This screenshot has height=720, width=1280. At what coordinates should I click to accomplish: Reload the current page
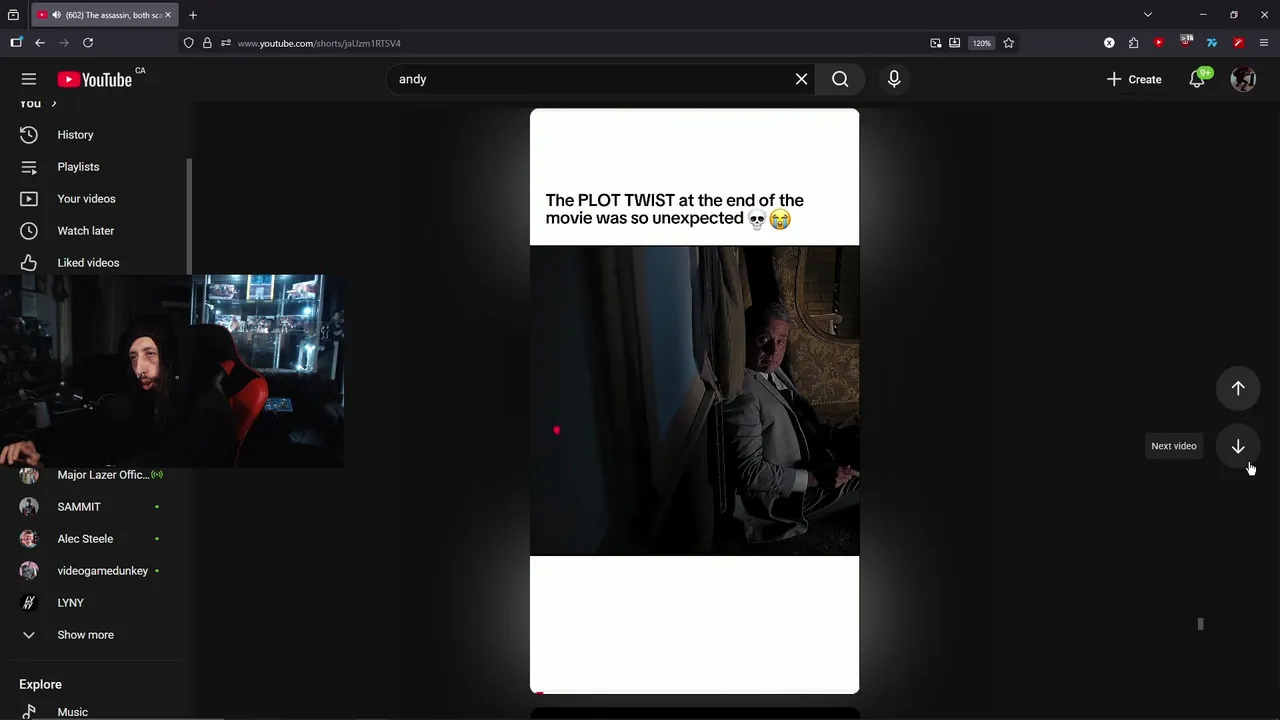88,43
